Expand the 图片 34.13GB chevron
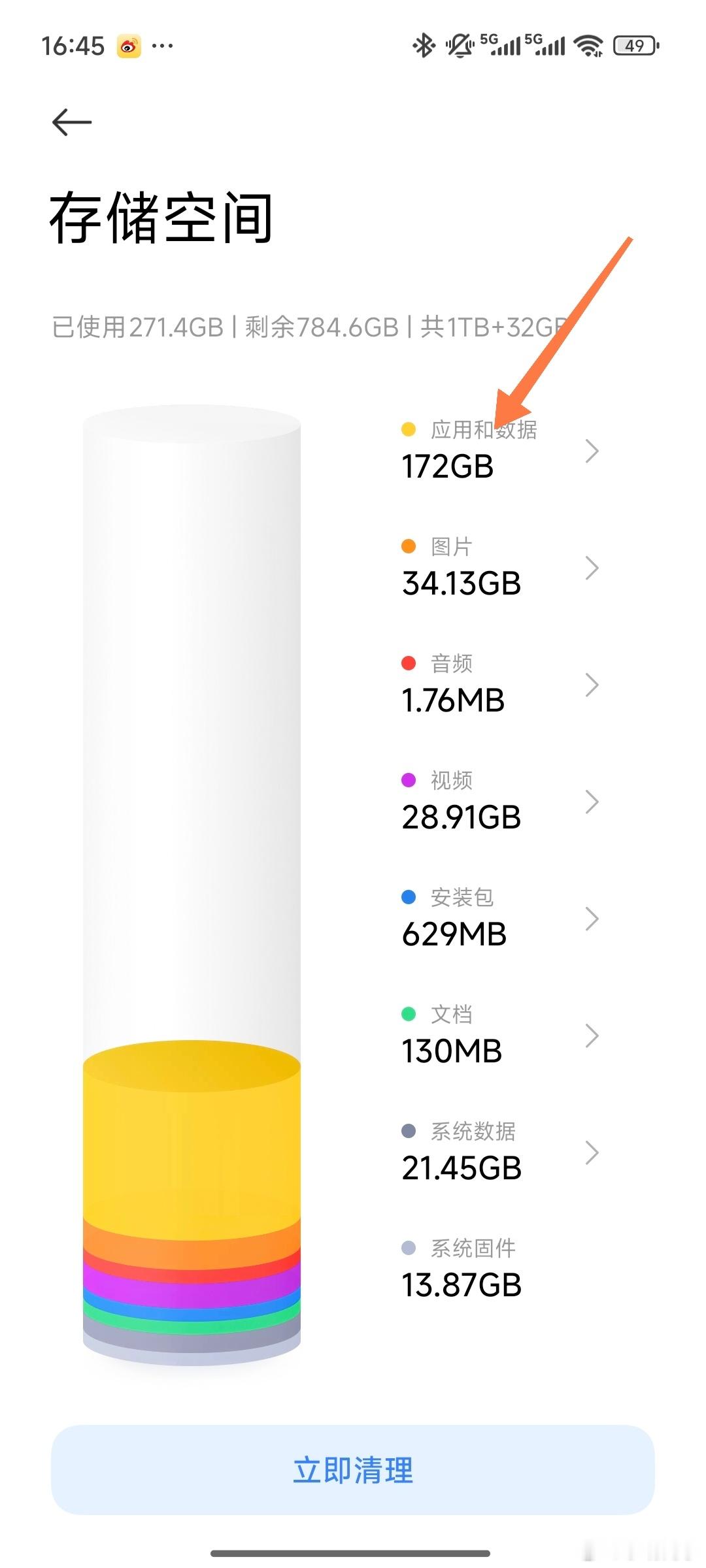706x1568 pixels. (592, 568)
